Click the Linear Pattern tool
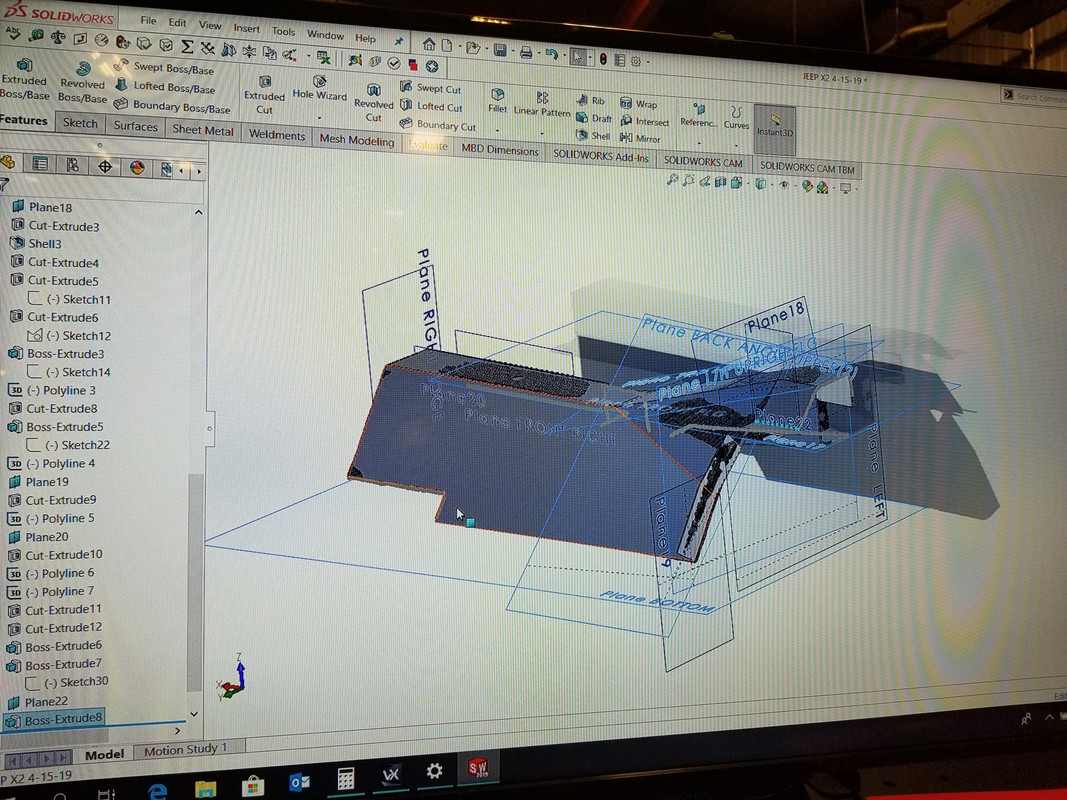1067x800 pixels. click(542, 104)
